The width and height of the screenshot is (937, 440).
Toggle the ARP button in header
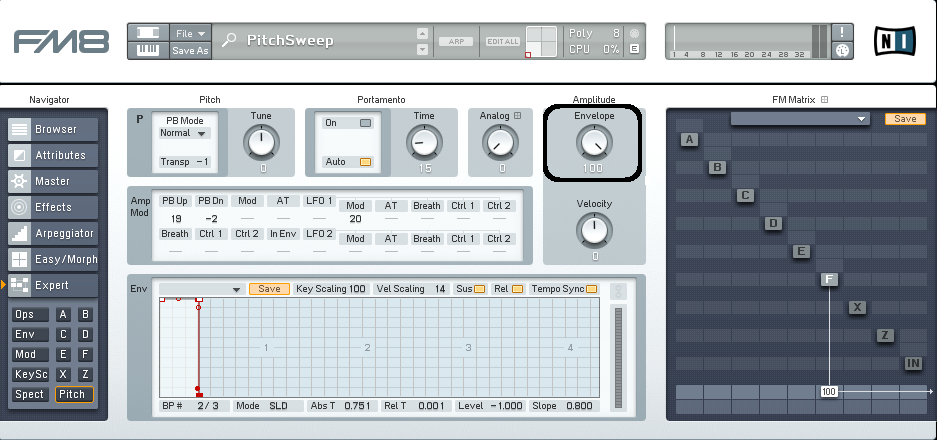[x=456, y=42]
